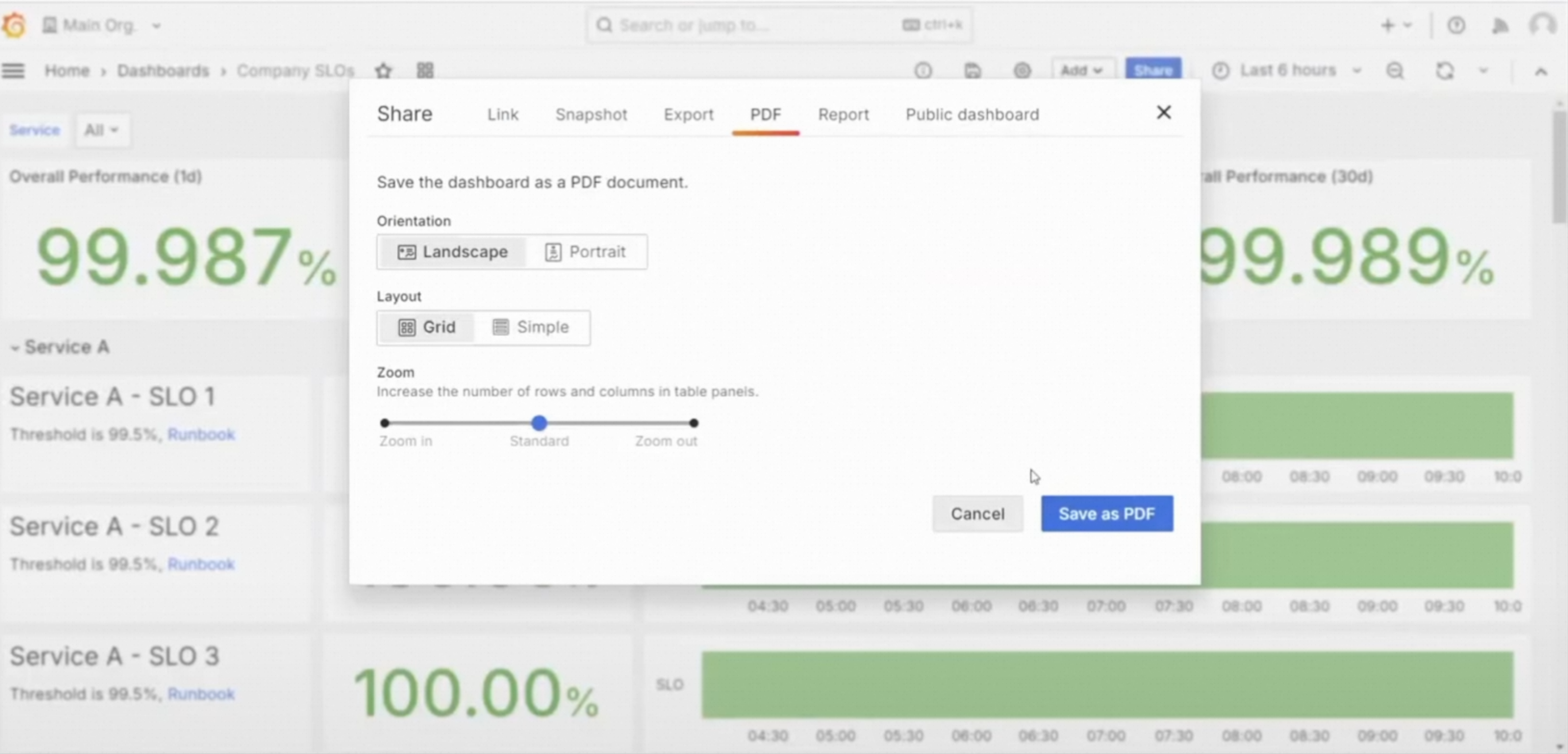Click the Grafana logo icon
1568x754 pixels.
pyautogui.click(x=14, y=25)
